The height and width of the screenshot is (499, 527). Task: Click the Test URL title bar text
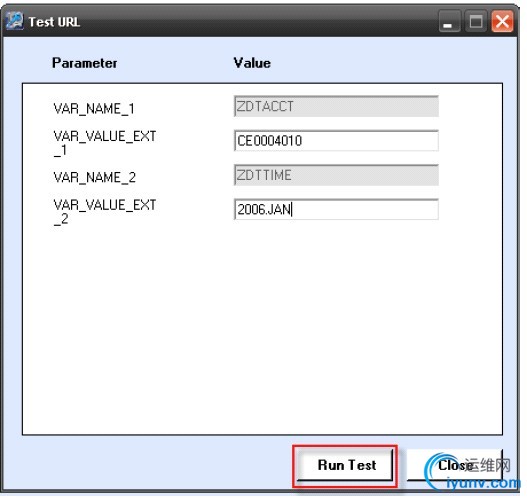tap(54, 22)
